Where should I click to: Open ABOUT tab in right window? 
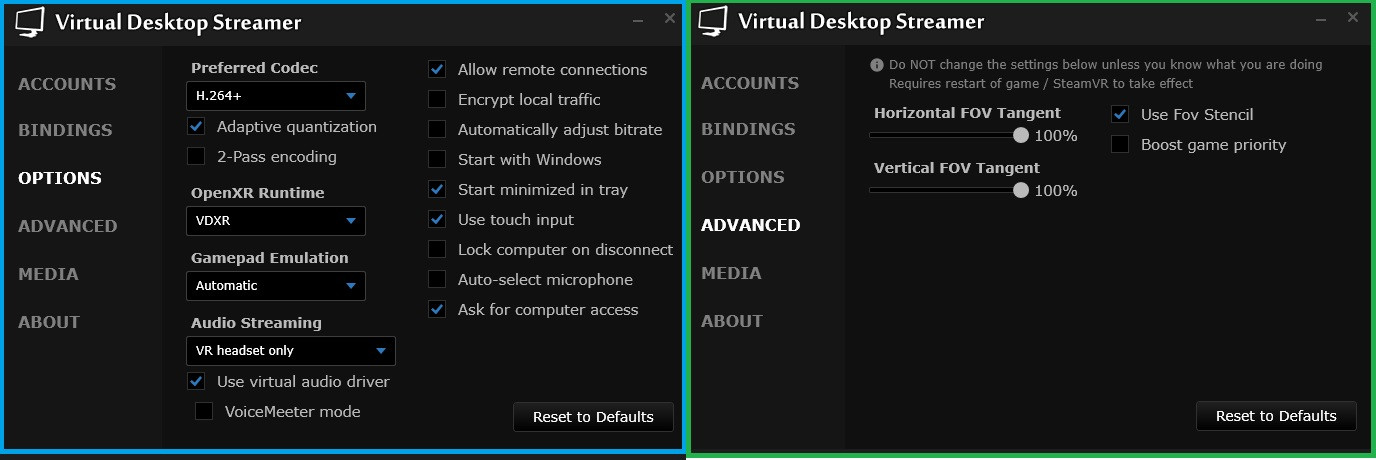click(x=732, y=321)
